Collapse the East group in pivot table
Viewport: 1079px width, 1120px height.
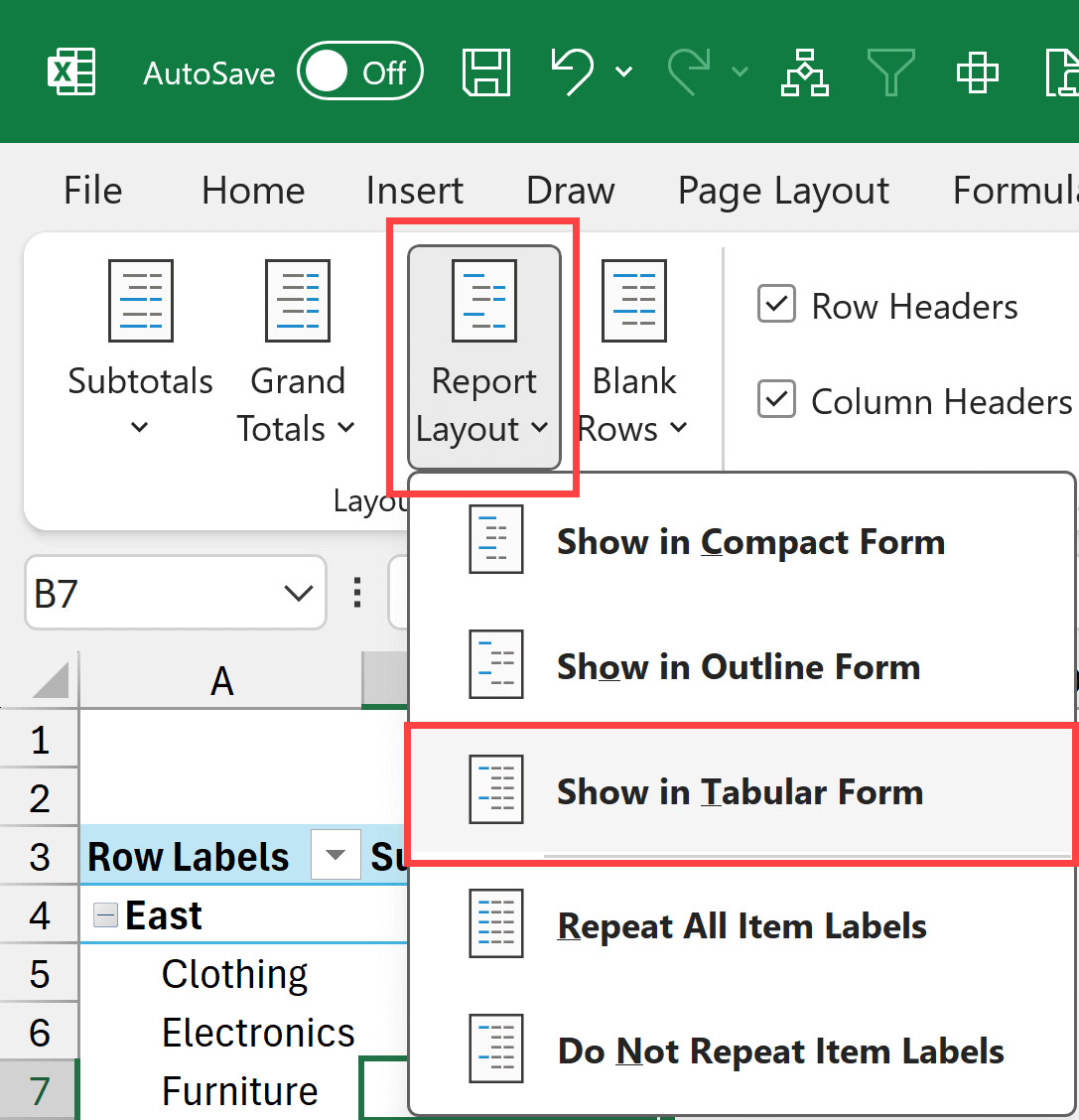click(105, 915)
